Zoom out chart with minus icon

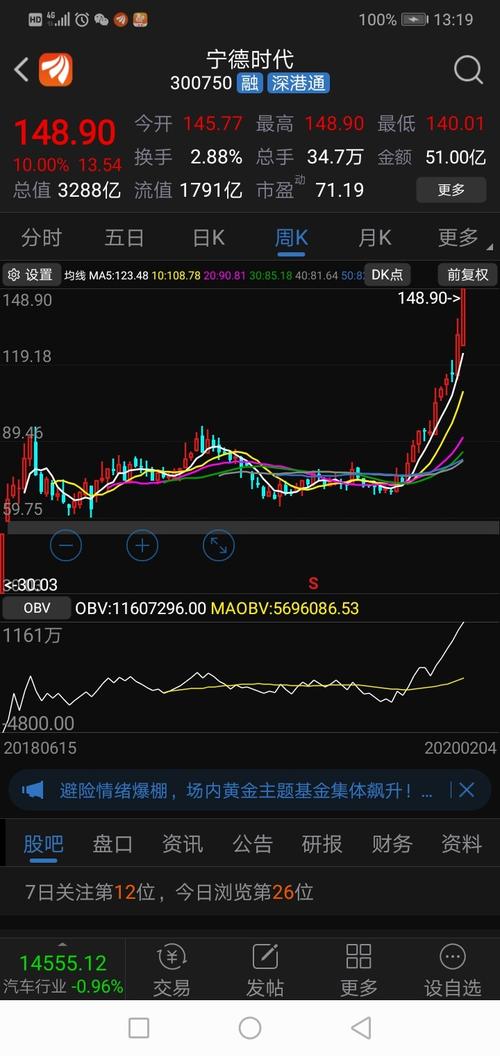click(x=66, y=546)
